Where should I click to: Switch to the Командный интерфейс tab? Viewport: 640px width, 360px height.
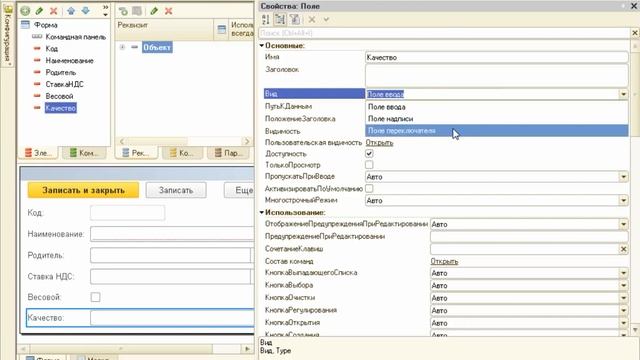point(84,153)
